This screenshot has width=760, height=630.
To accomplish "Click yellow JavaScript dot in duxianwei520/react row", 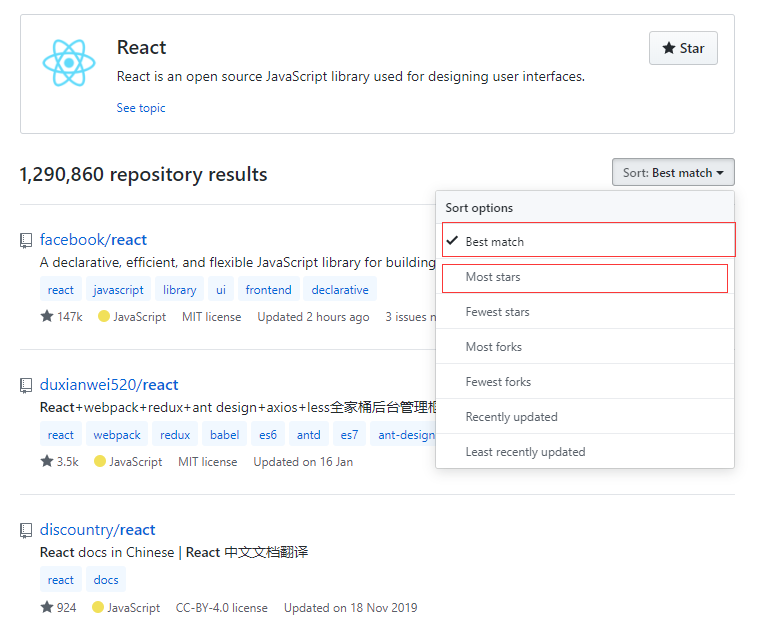I will 99,461.
